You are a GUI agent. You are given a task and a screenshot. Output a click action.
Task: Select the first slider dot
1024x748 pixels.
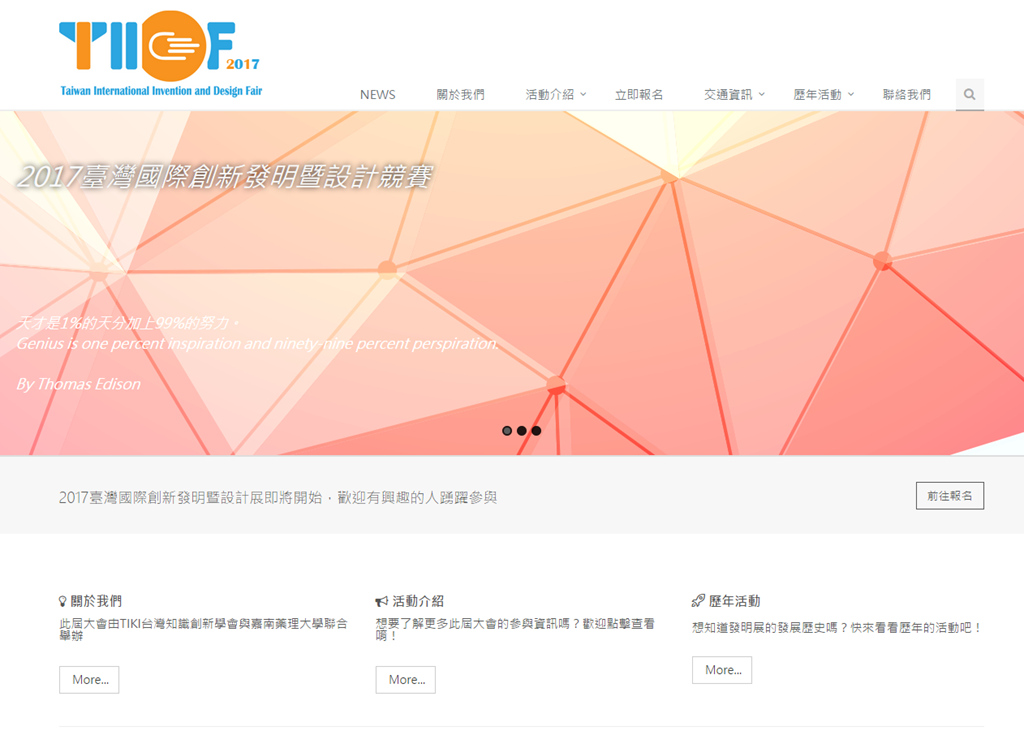(507, 431)
